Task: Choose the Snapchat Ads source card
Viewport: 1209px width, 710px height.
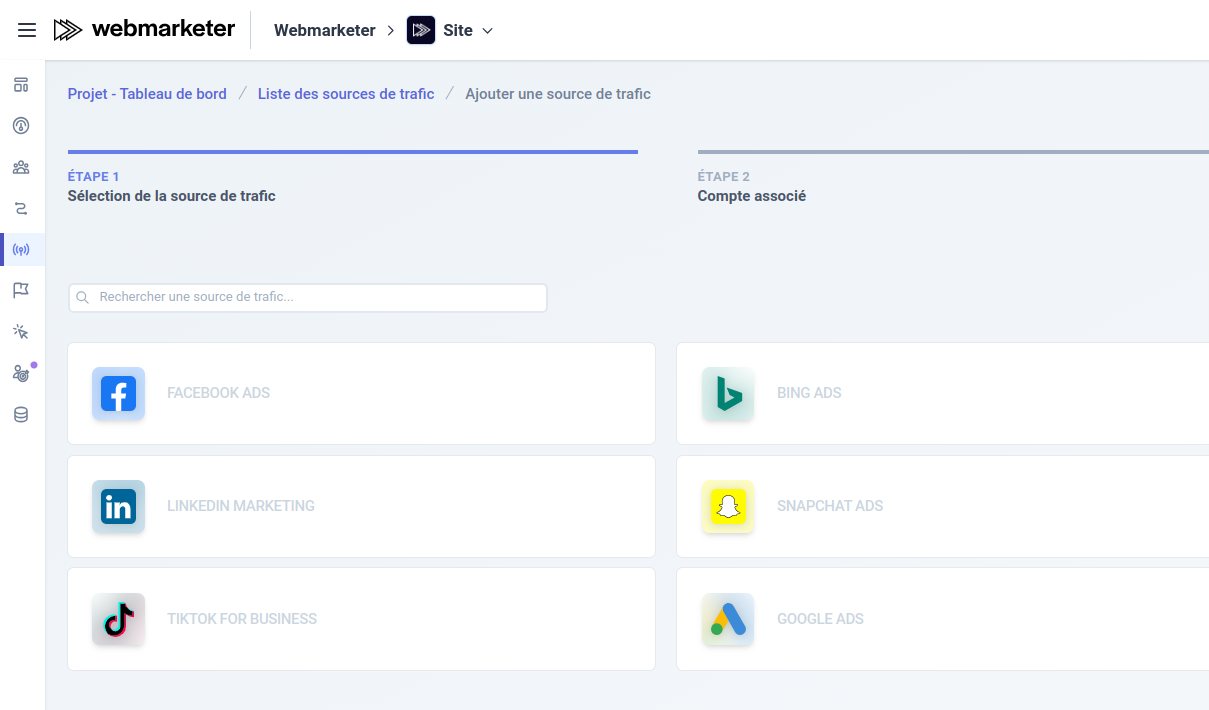Action: pyautogui.click(x=942, y=506)
